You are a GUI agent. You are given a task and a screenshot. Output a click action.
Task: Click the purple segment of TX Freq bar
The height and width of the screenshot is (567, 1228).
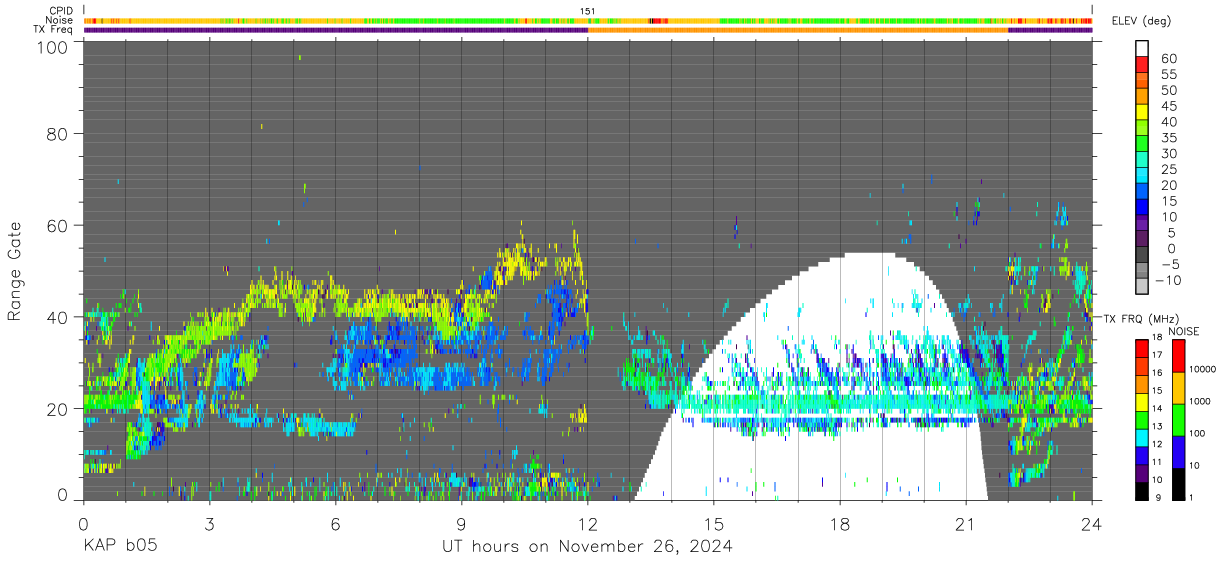point(335,30)
